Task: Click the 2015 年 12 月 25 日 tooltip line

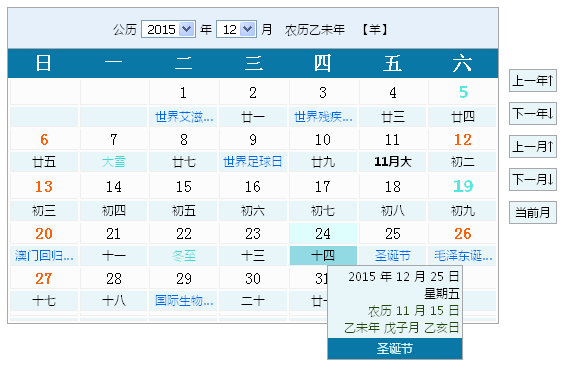Action: 404,277
